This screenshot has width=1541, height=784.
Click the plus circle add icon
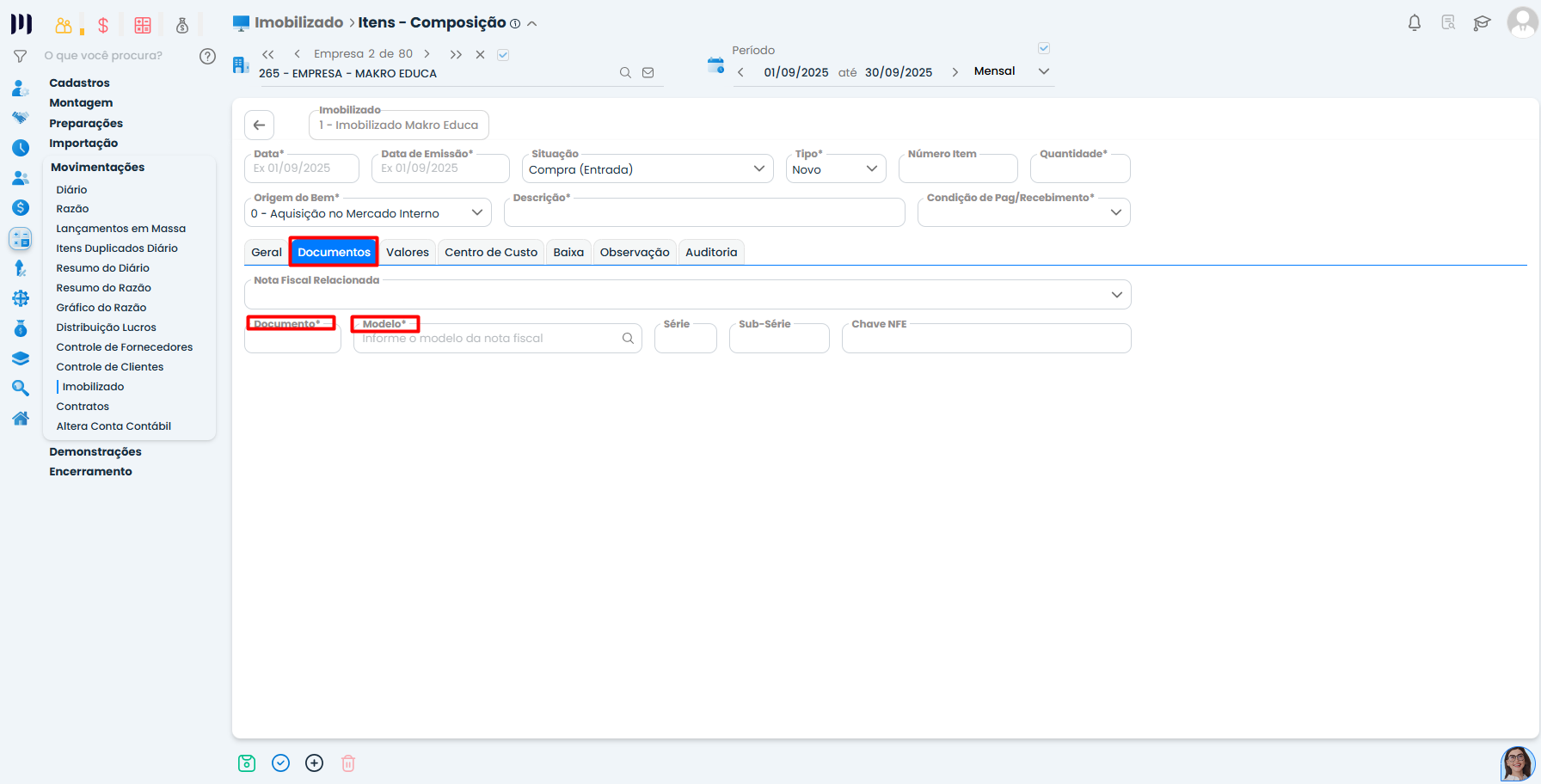[x=315, y=763]
